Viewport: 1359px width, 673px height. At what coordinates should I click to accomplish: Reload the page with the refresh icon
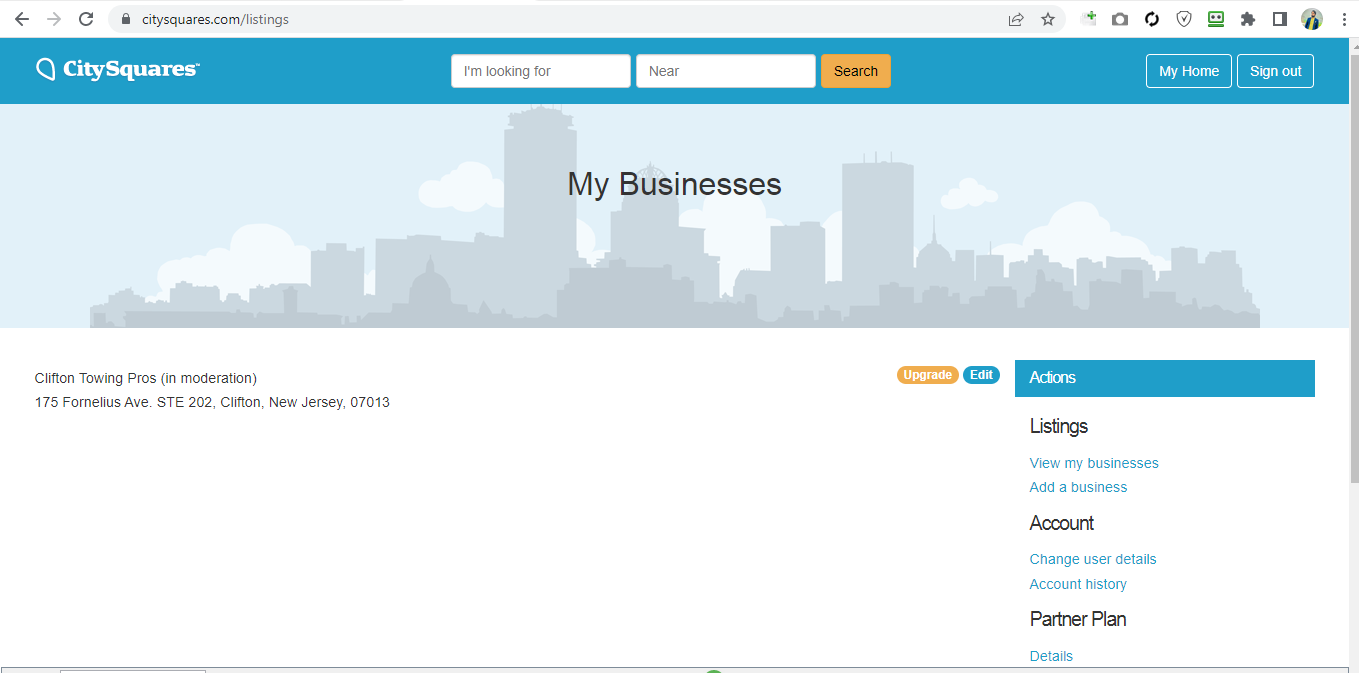[x=86, y=19]
